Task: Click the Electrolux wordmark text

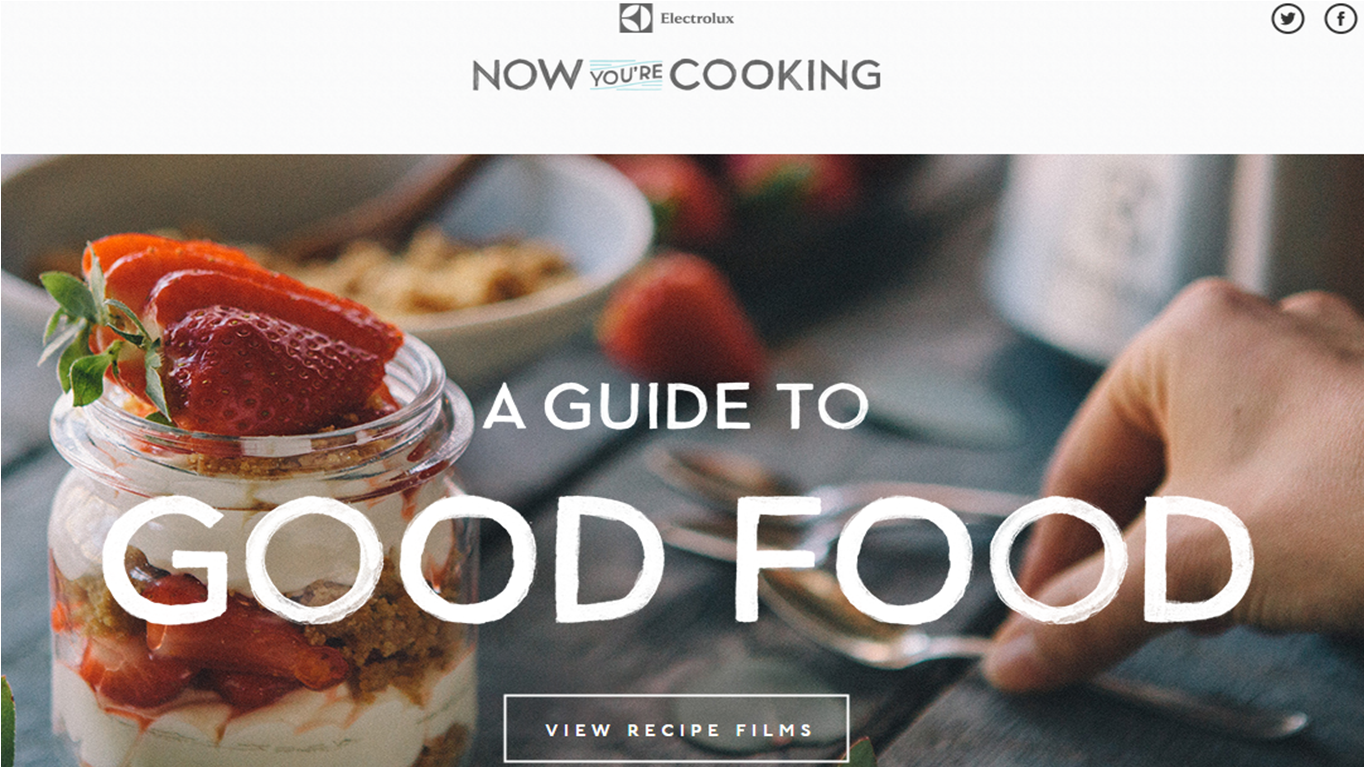Action: tap(697, 19)
